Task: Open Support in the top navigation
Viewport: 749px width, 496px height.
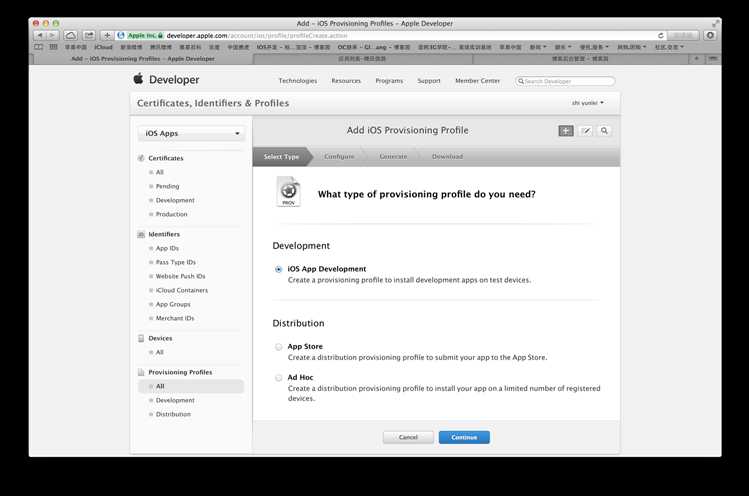Action: coord(428,81)
